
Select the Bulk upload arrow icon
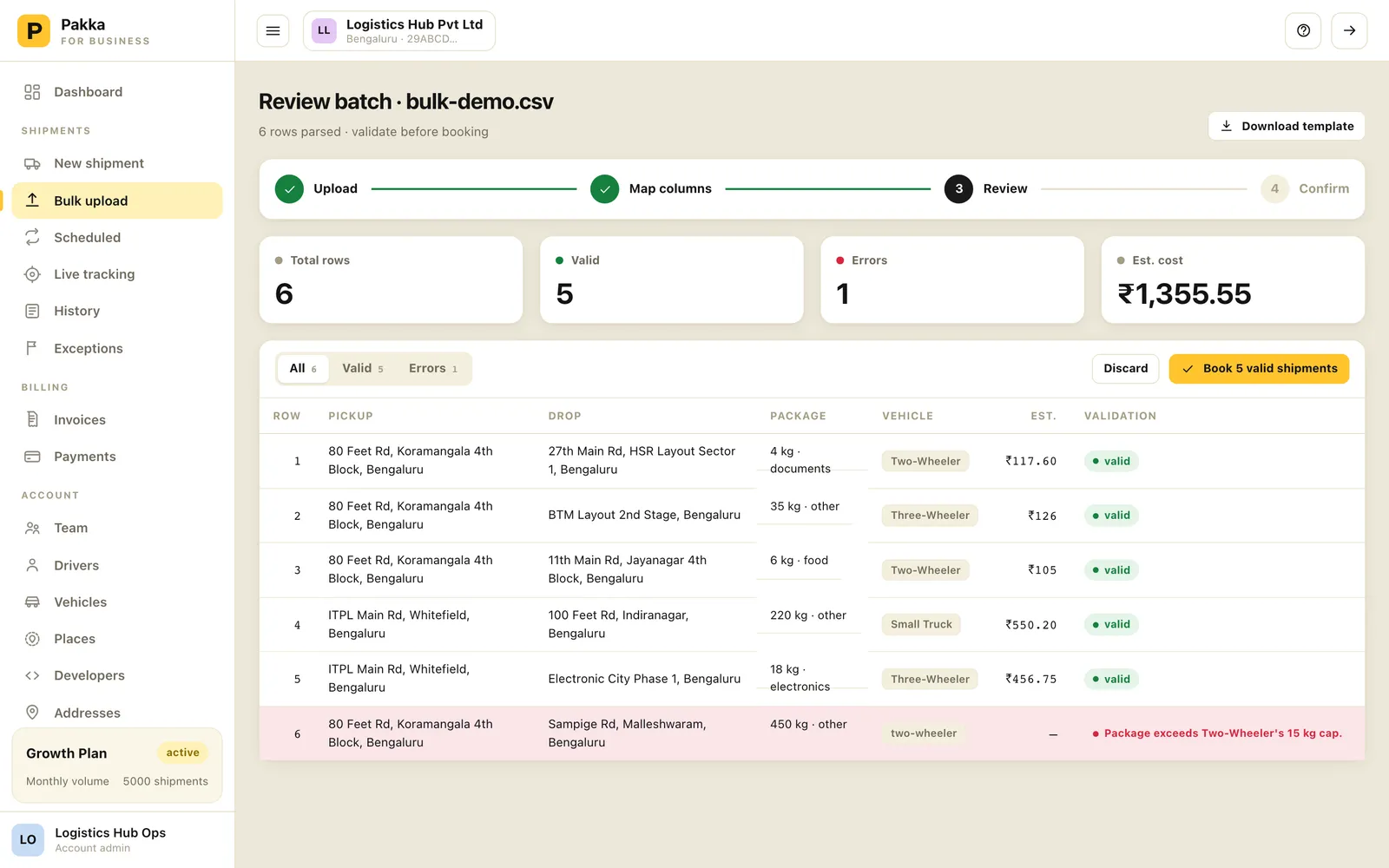coord(32,201)
